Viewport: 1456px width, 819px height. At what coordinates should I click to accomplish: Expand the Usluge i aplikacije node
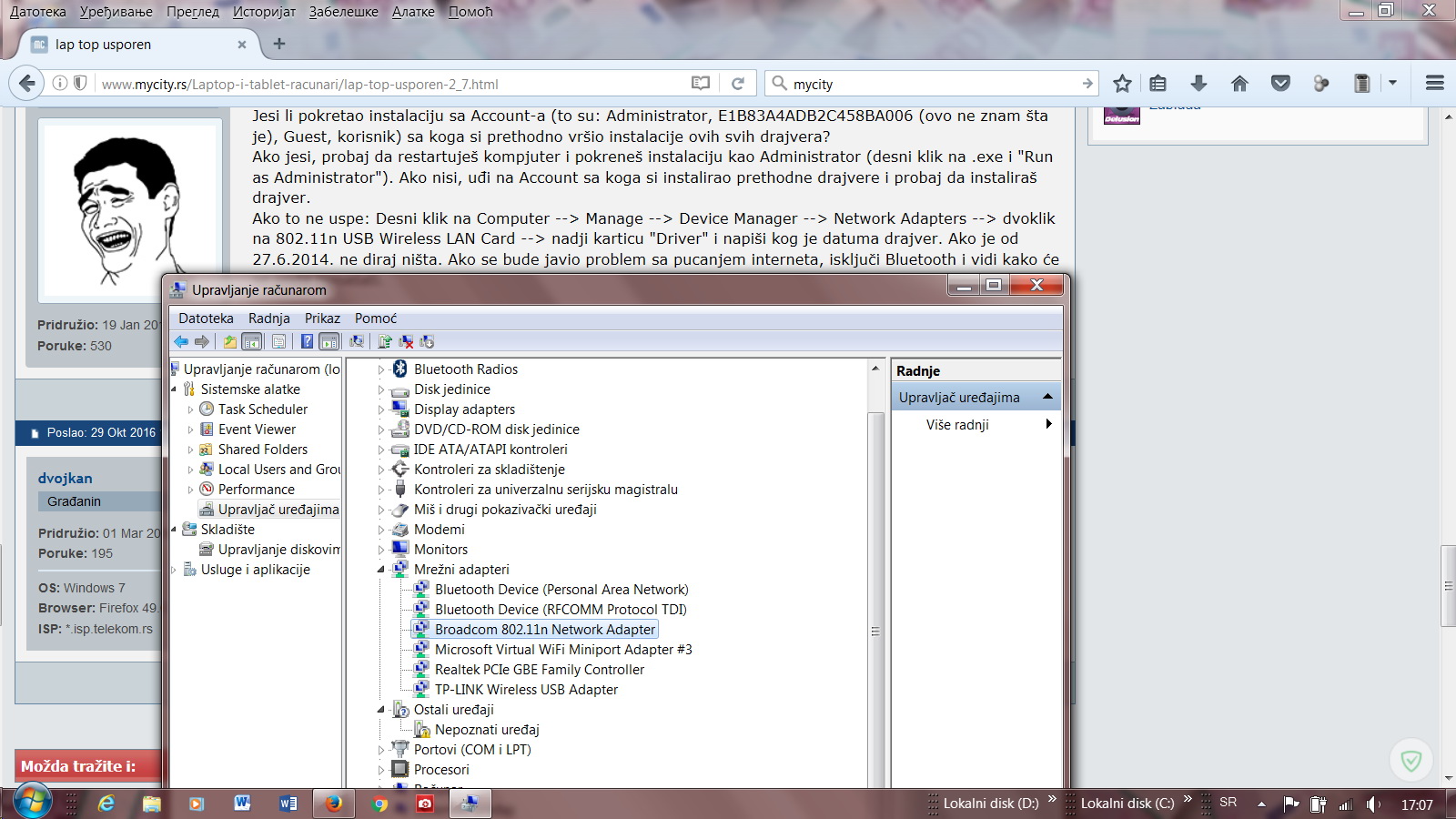(174, 570)
